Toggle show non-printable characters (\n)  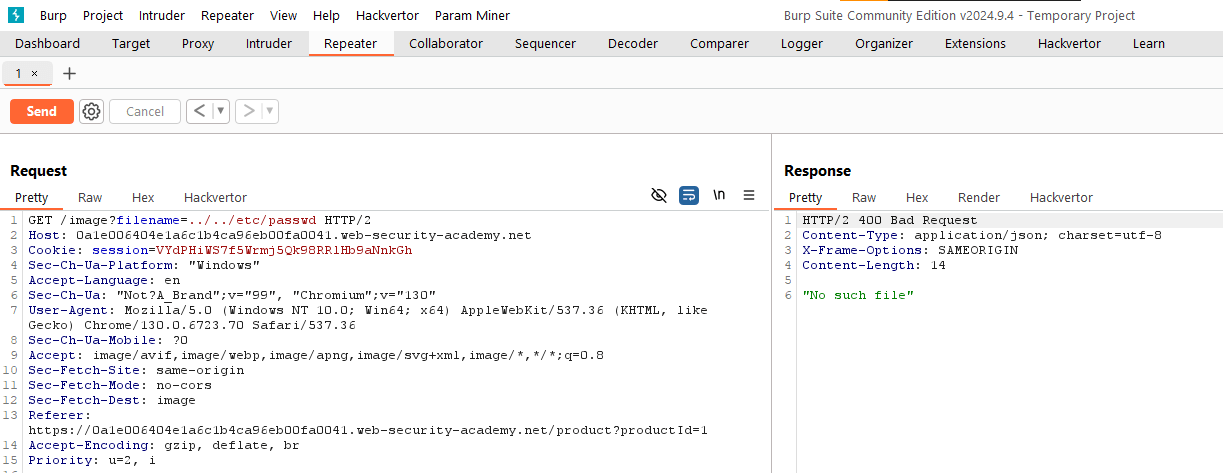tap(719, 196)
